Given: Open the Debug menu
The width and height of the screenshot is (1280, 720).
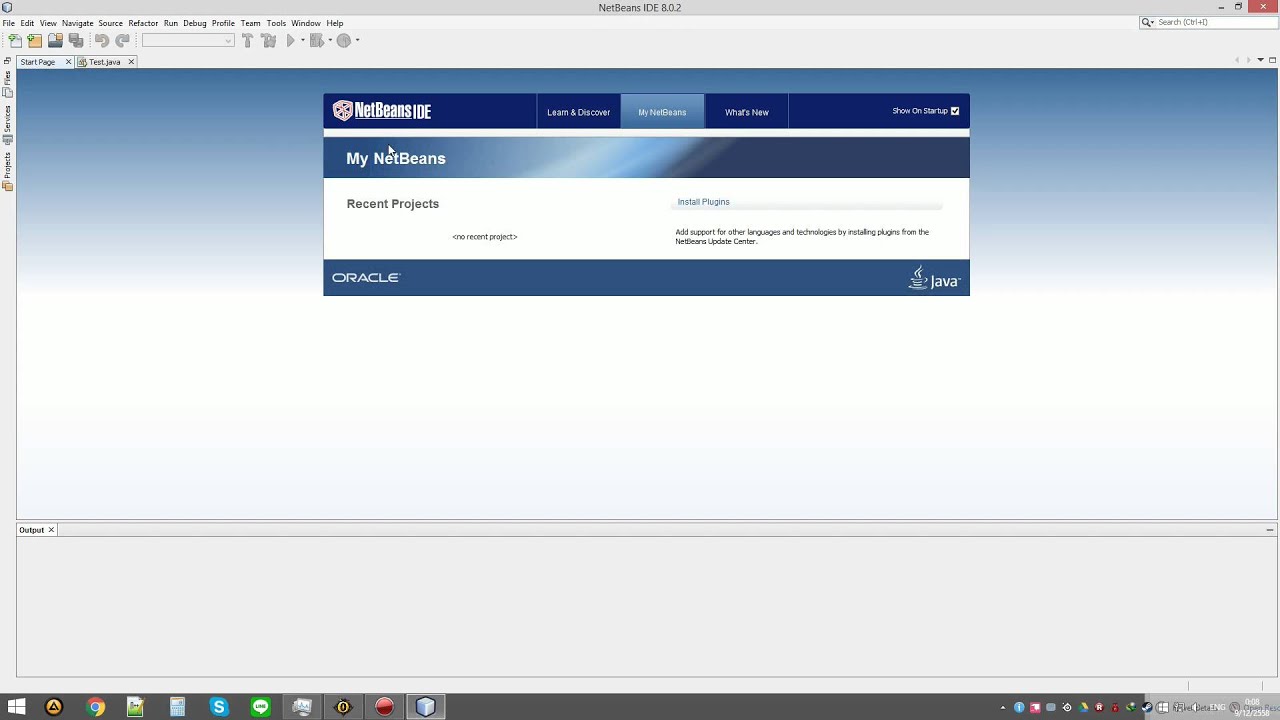Looking at the screenshot, I should click(x=194, y=23).
